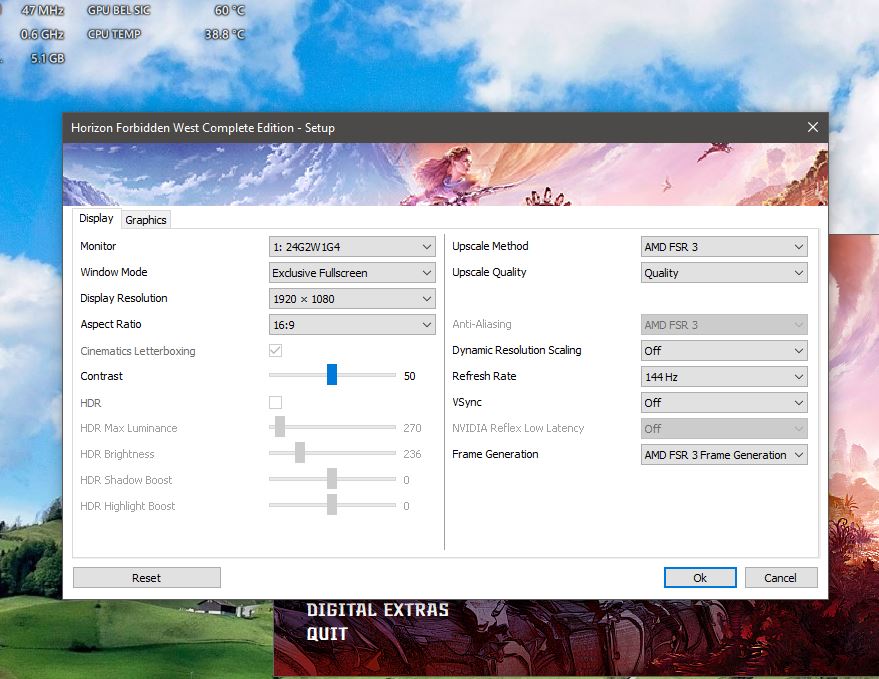The width and height of the screenshot is (879, 679).
Task: Open the Refresh Rate dropdown
Action: tap(724, 377)
